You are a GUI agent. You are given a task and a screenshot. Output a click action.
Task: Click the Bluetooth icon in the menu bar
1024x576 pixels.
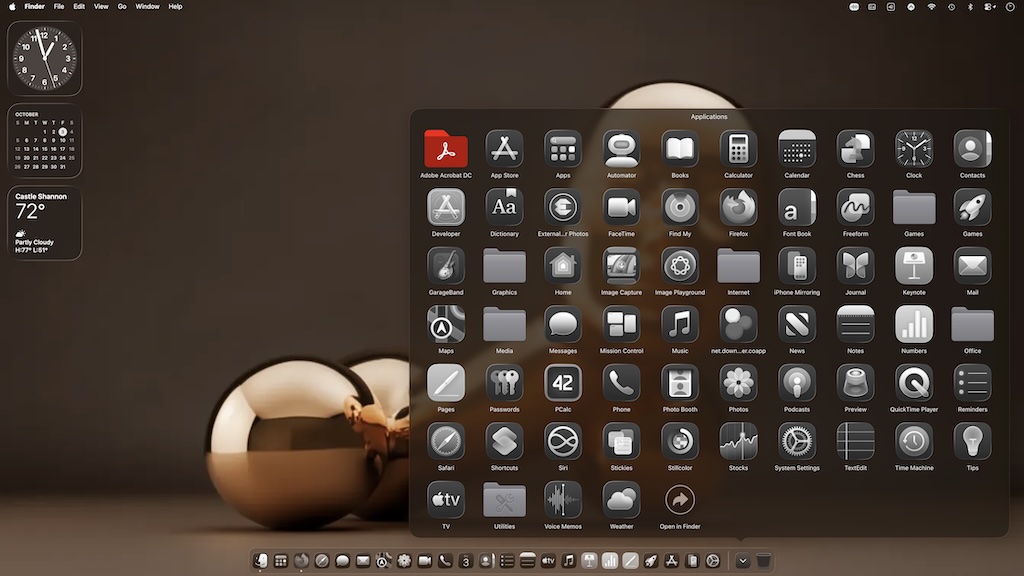970,7
